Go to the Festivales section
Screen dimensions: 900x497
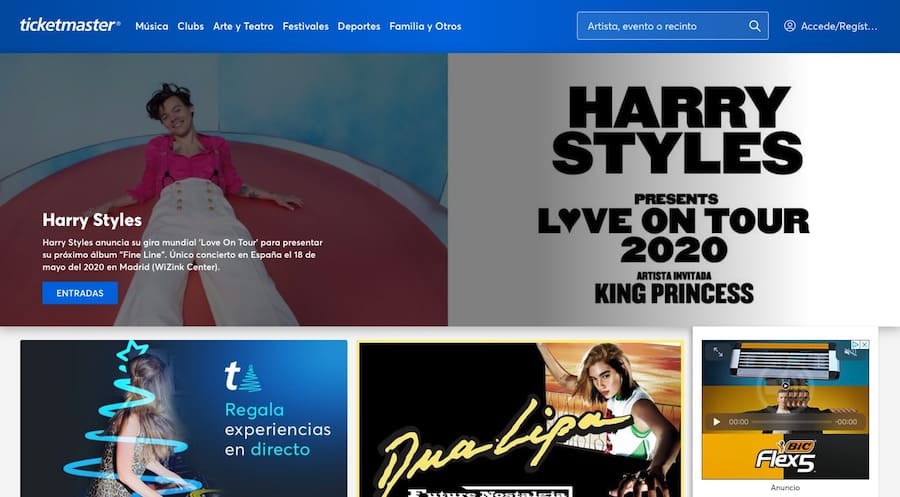tap(305, 26)
